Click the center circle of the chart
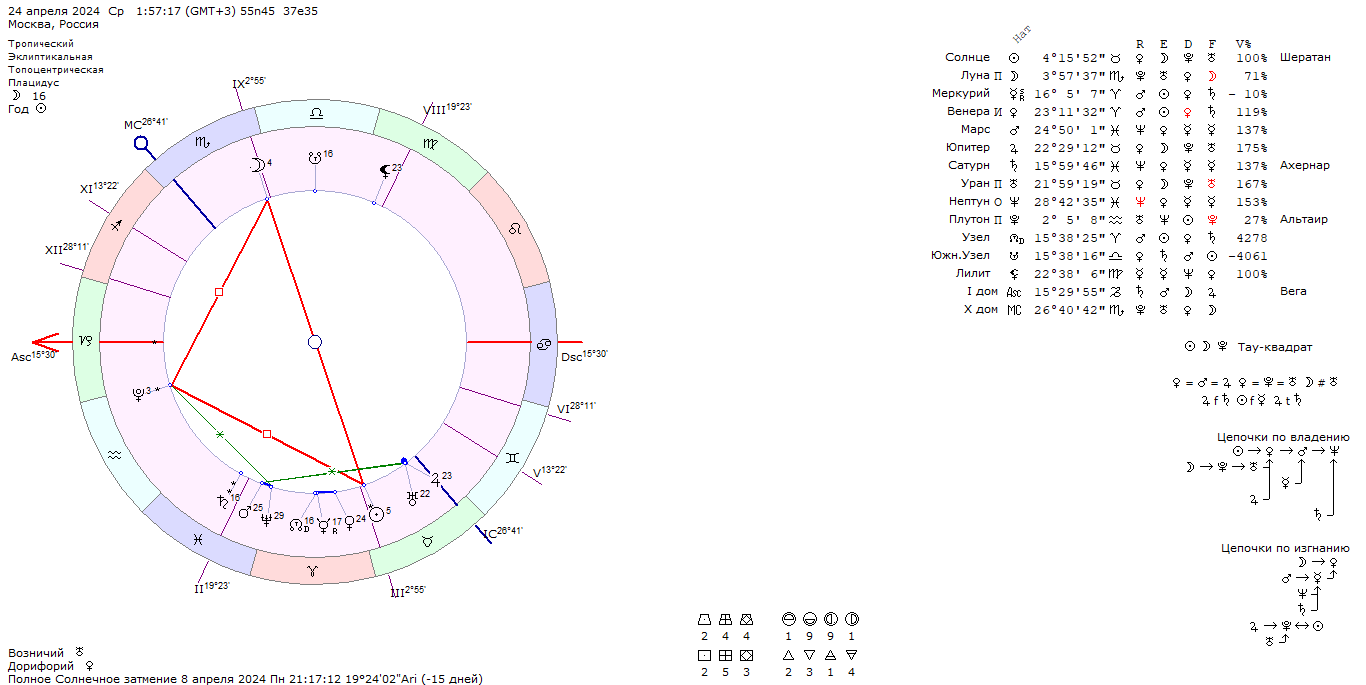1366x685 pixels. (315, 342)
